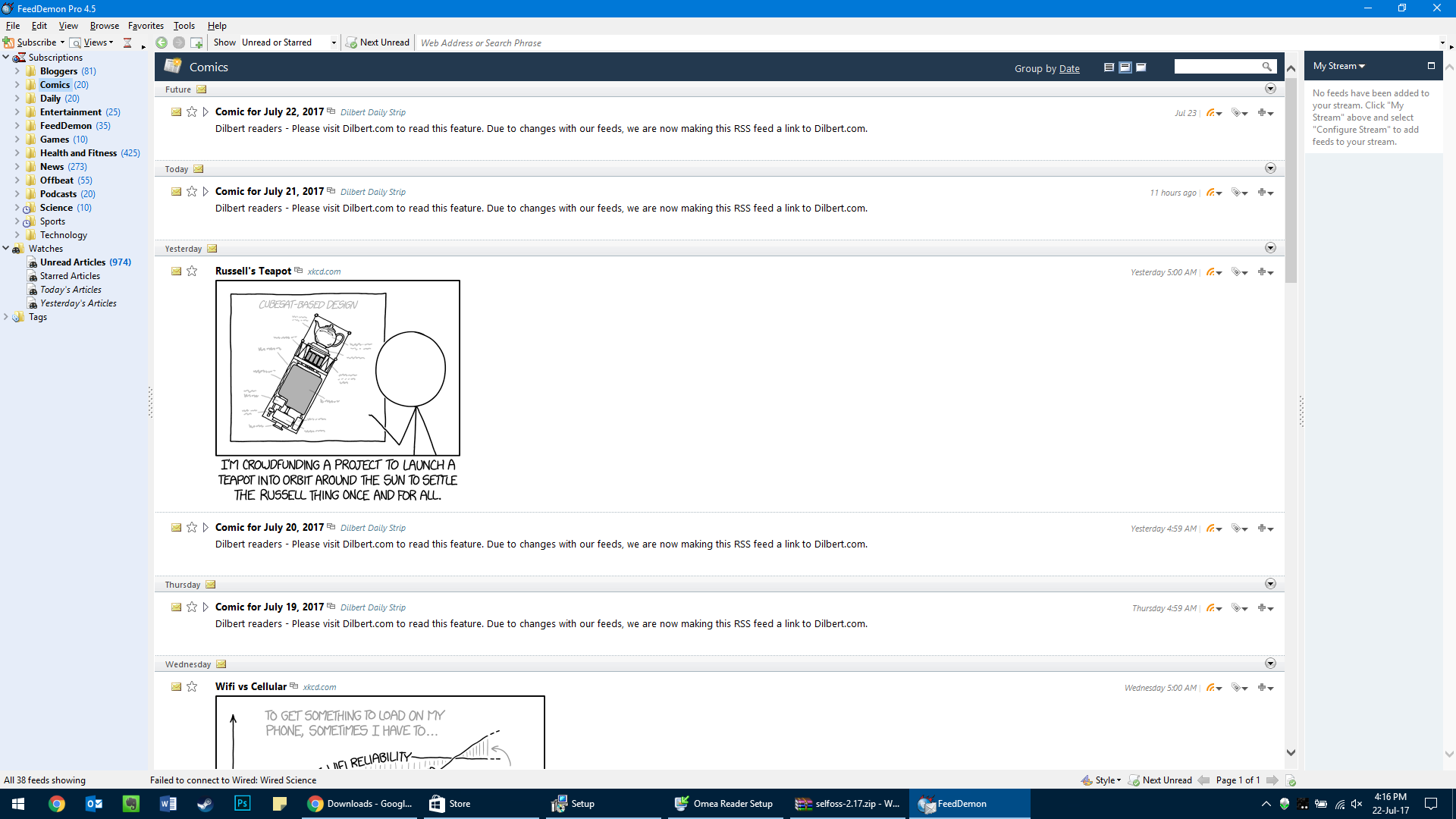Open the My Stream dropdown

click(x=1338, y=66)
